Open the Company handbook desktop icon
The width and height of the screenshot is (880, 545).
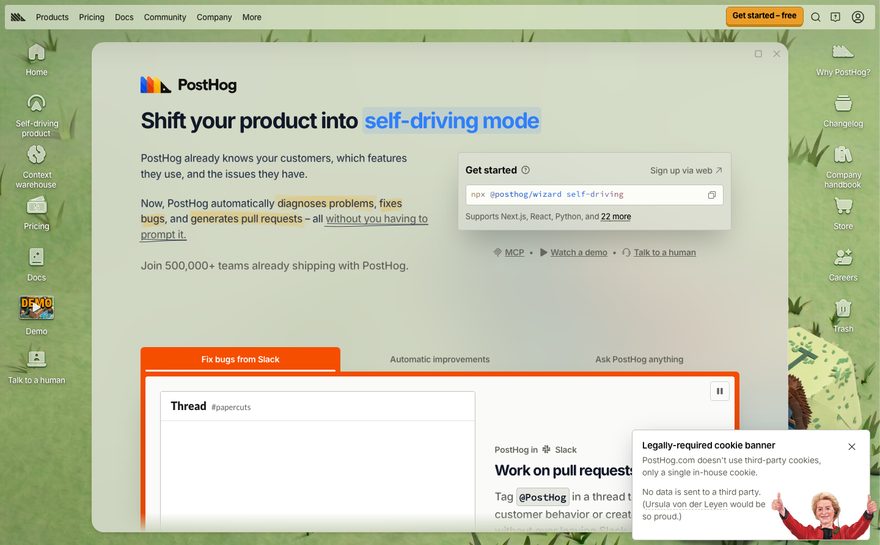[x=843, y=167]
